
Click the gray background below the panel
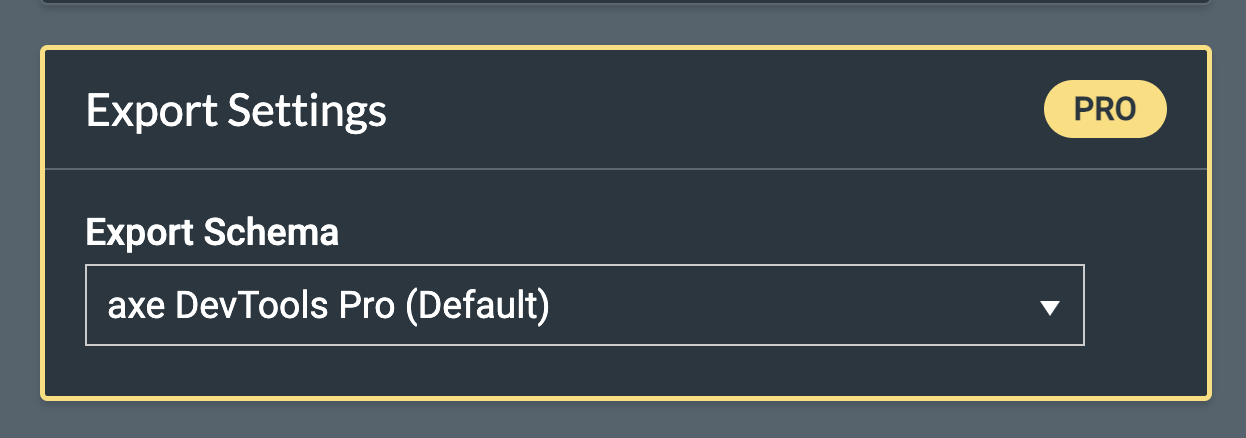point(625,420)
